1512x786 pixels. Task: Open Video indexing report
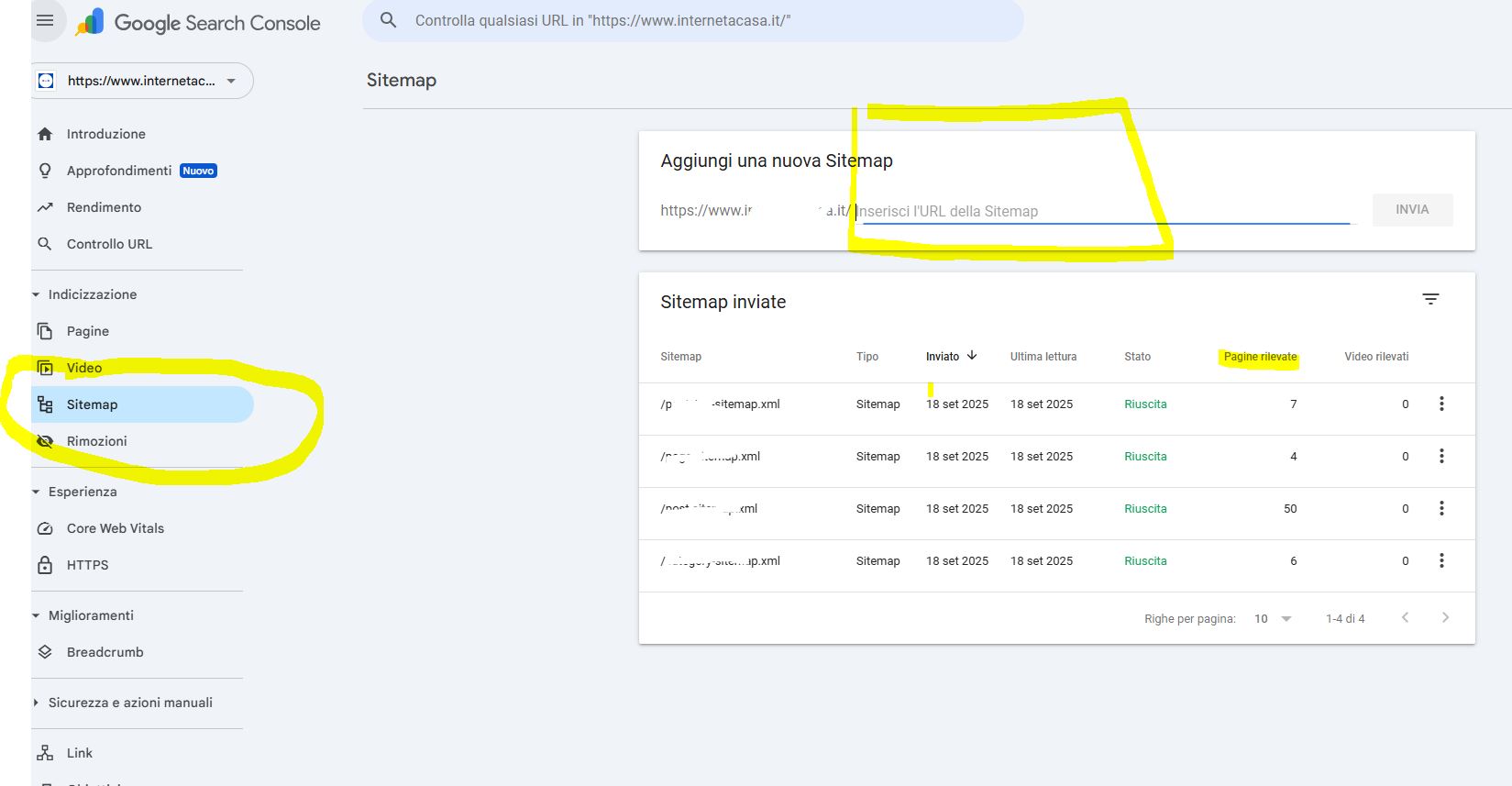[x=84, y=368]
